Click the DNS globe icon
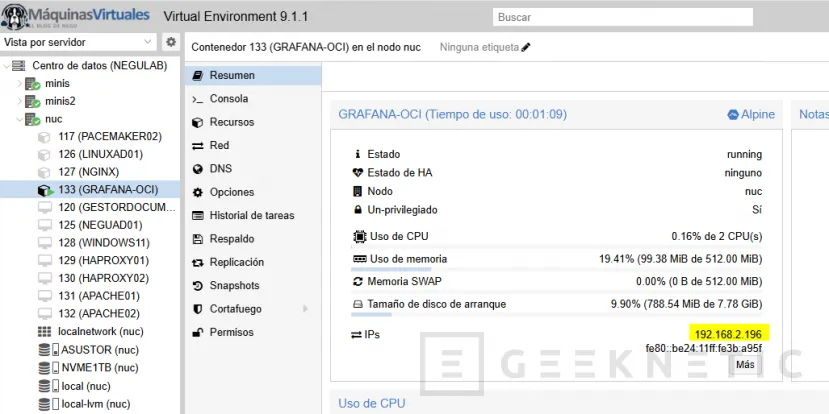The height and width of the screenshot is (414, 829). click(x=198, y=169)
